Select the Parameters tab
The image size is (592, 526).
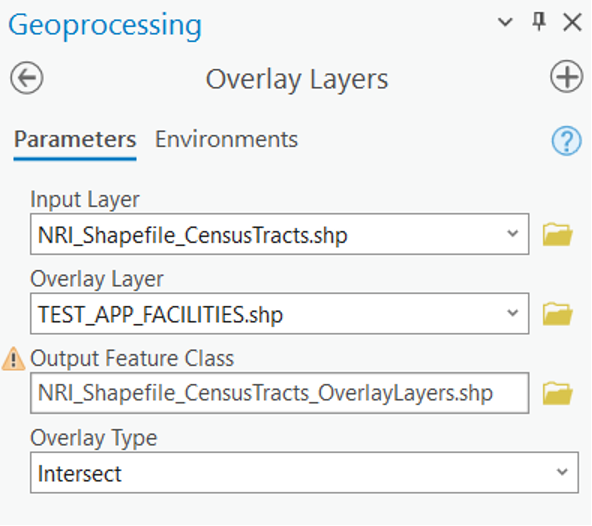(75, 139)
